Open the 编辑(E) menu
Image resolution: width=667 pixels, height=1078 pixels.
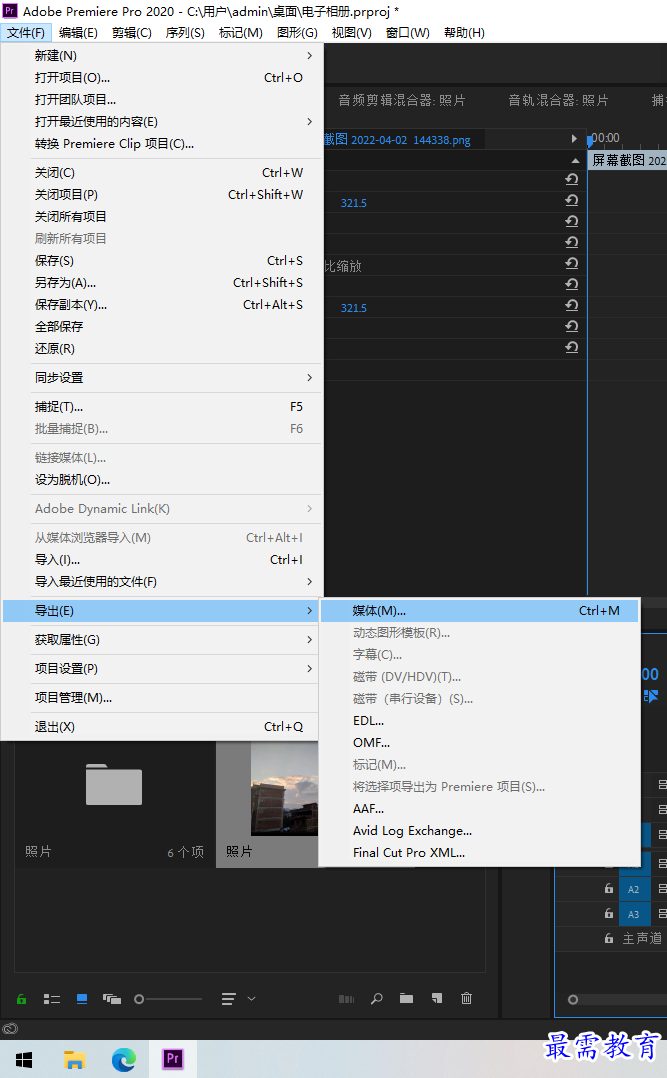[x=78, y=33]
